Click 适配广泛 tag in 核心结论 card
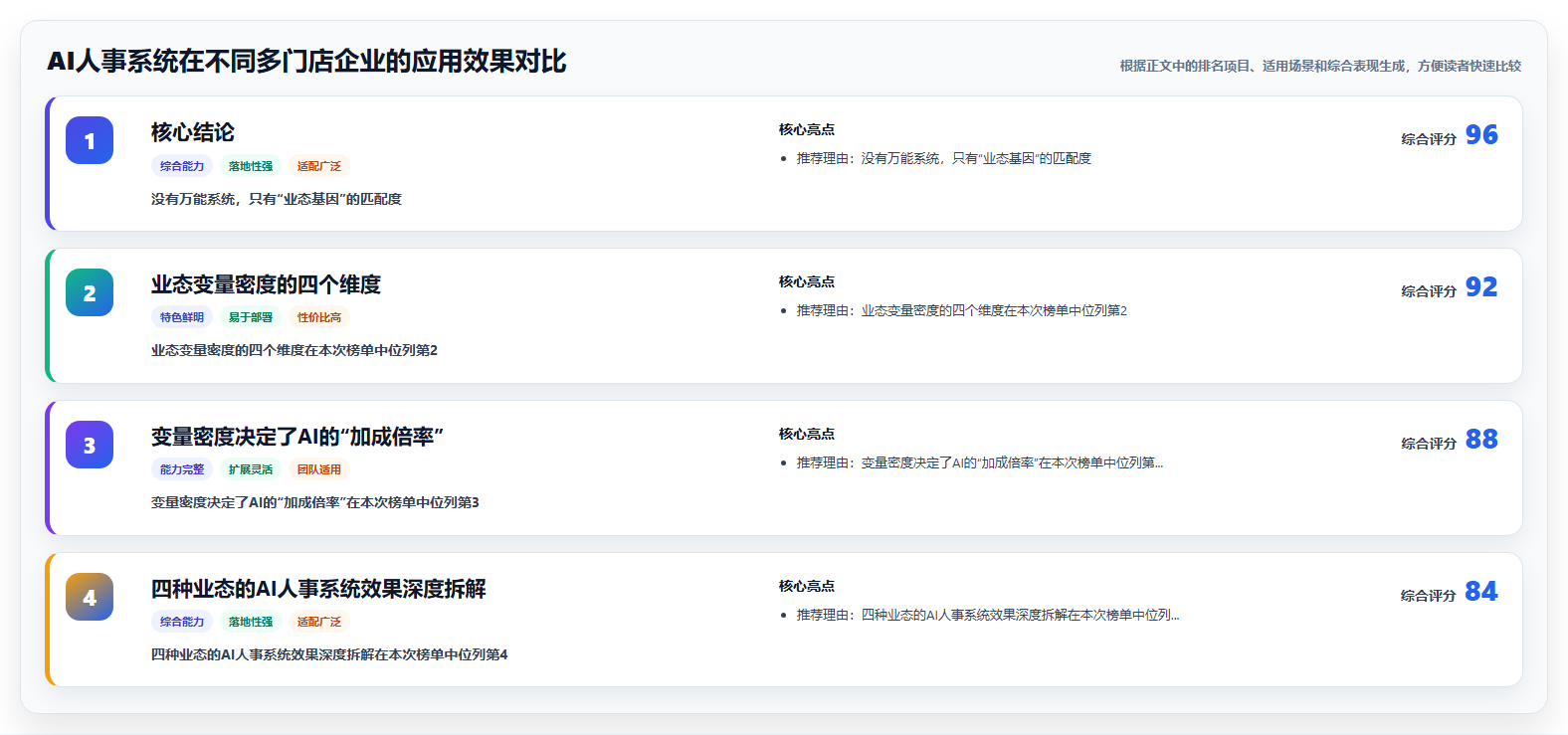This screenshot has width=1568, height=735. pos(319,166)
